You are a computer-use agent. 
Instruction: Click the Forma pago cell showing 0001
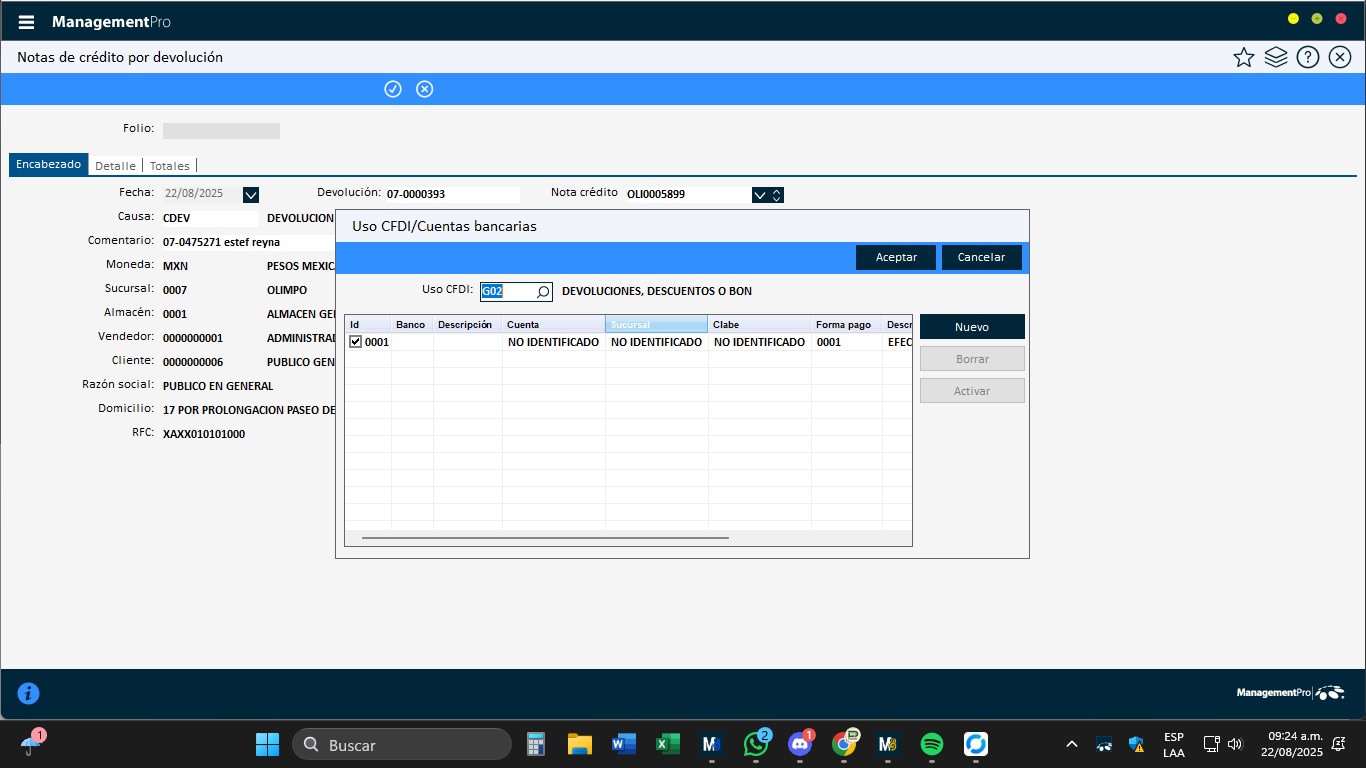coord(846,342)
